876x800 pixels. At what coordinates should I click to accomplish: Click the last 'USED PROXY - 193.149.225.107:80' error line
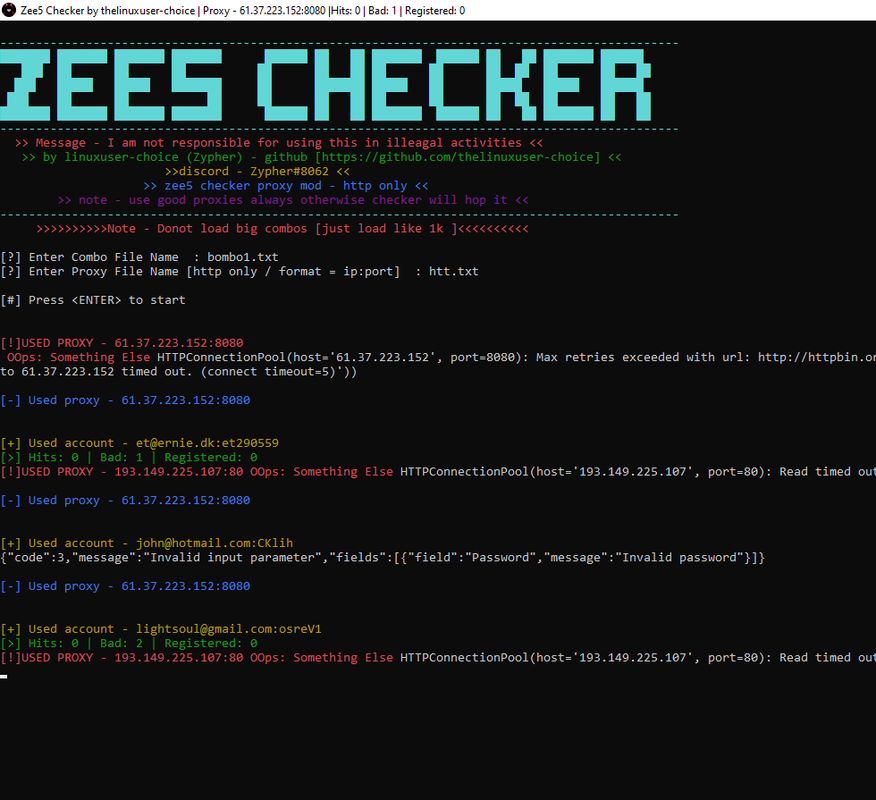point(438,658)
